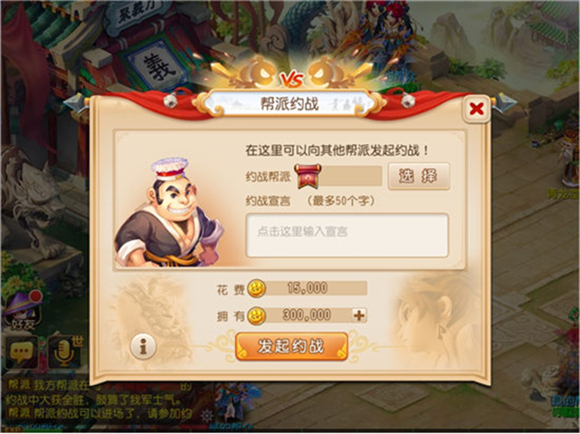The image size is (580, 434).
Task: Open the info help button in dialog
Action: coord(144,346)
